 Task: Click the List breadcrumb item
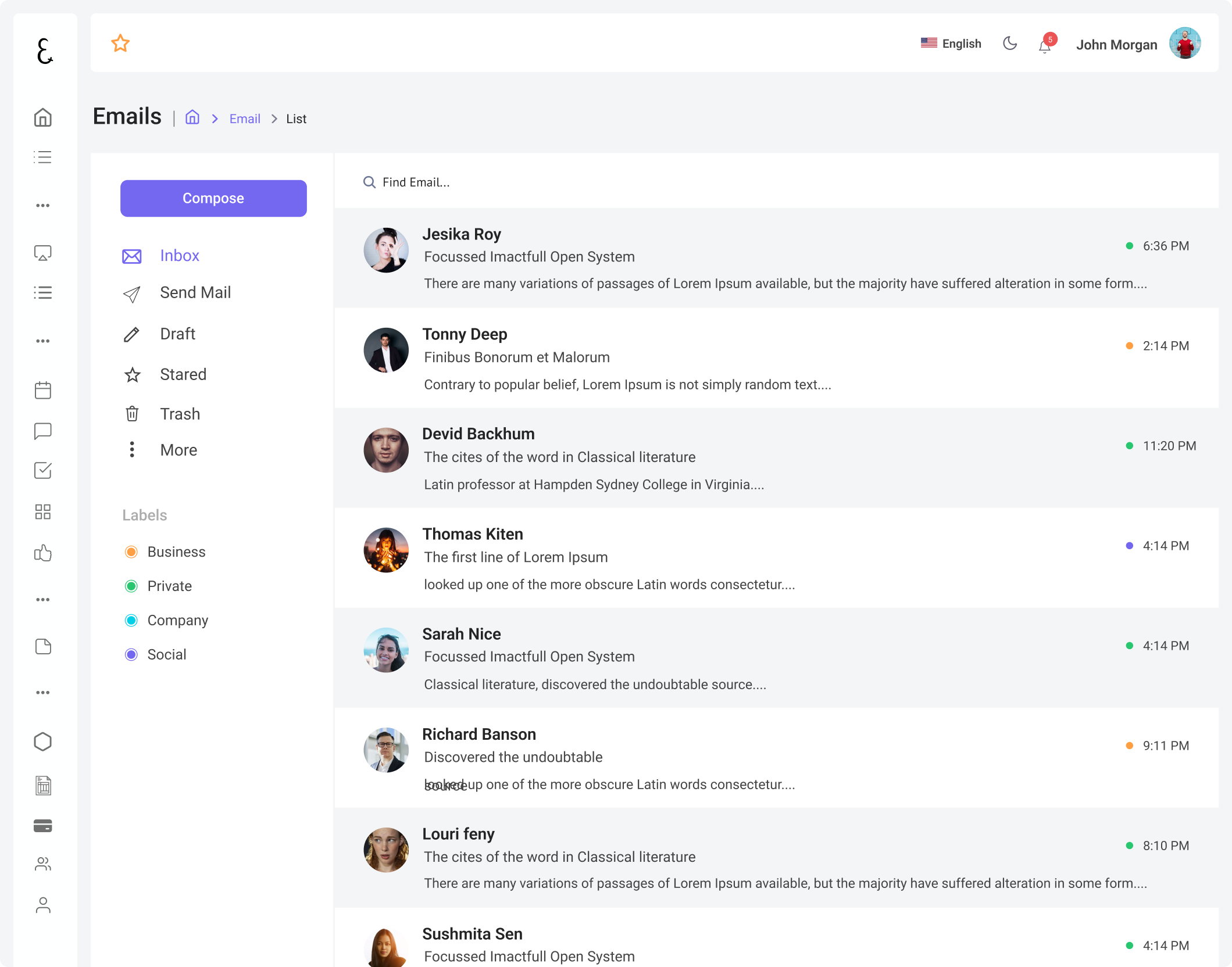[x=296, y=119]
